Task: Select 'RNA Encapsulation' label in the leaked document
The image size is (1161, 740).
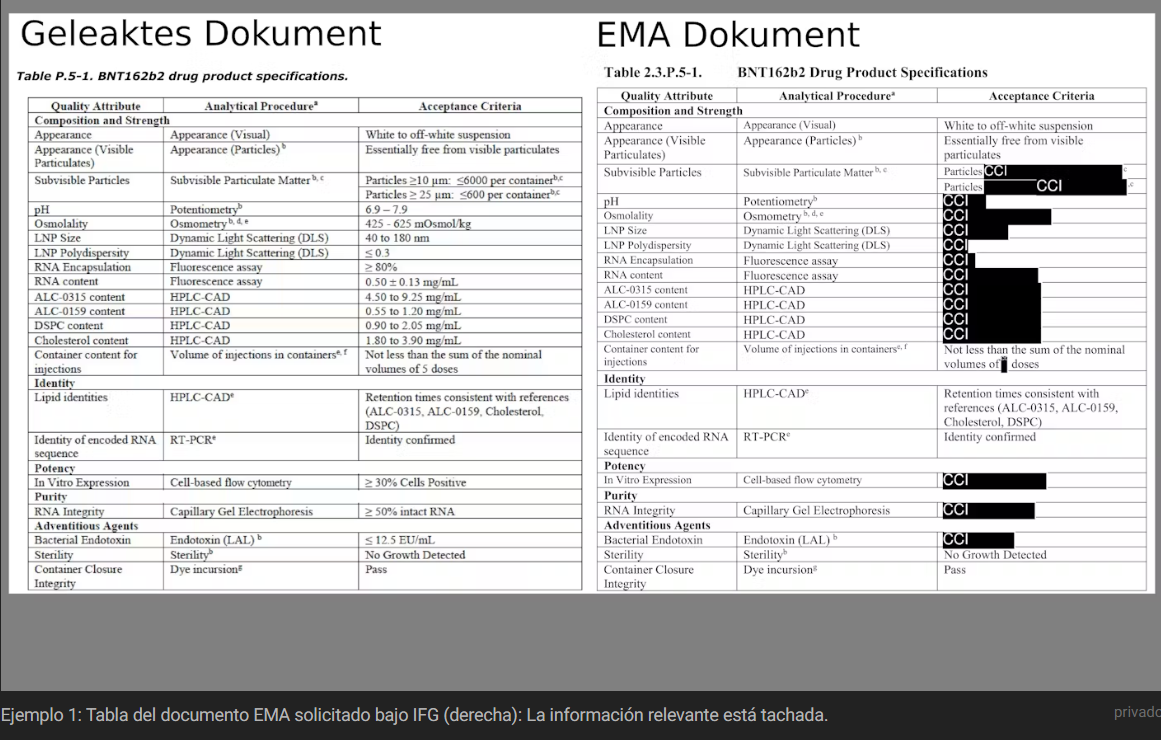Action: [x=82, y=267]
